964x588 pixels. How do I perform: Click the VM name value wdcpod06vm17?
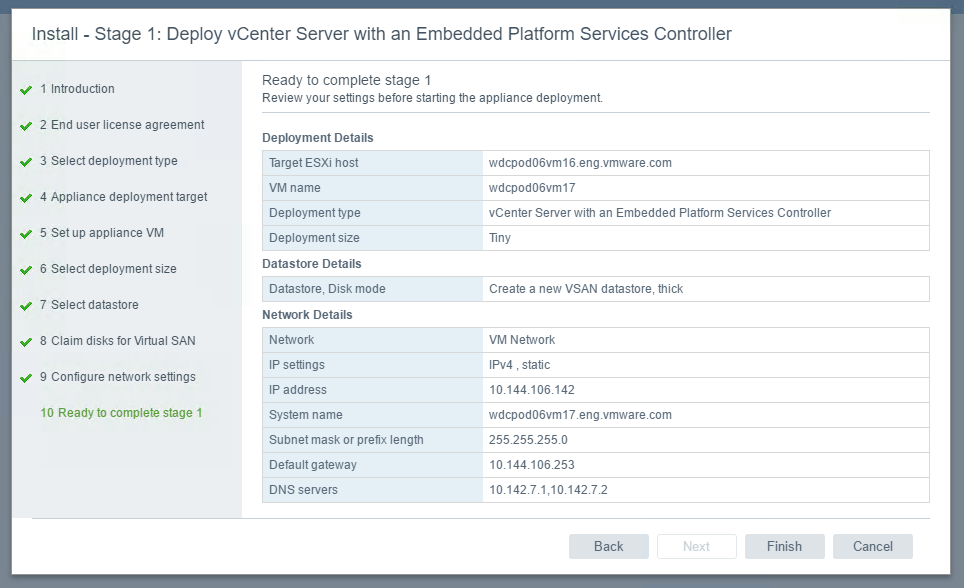coord(532,188)
